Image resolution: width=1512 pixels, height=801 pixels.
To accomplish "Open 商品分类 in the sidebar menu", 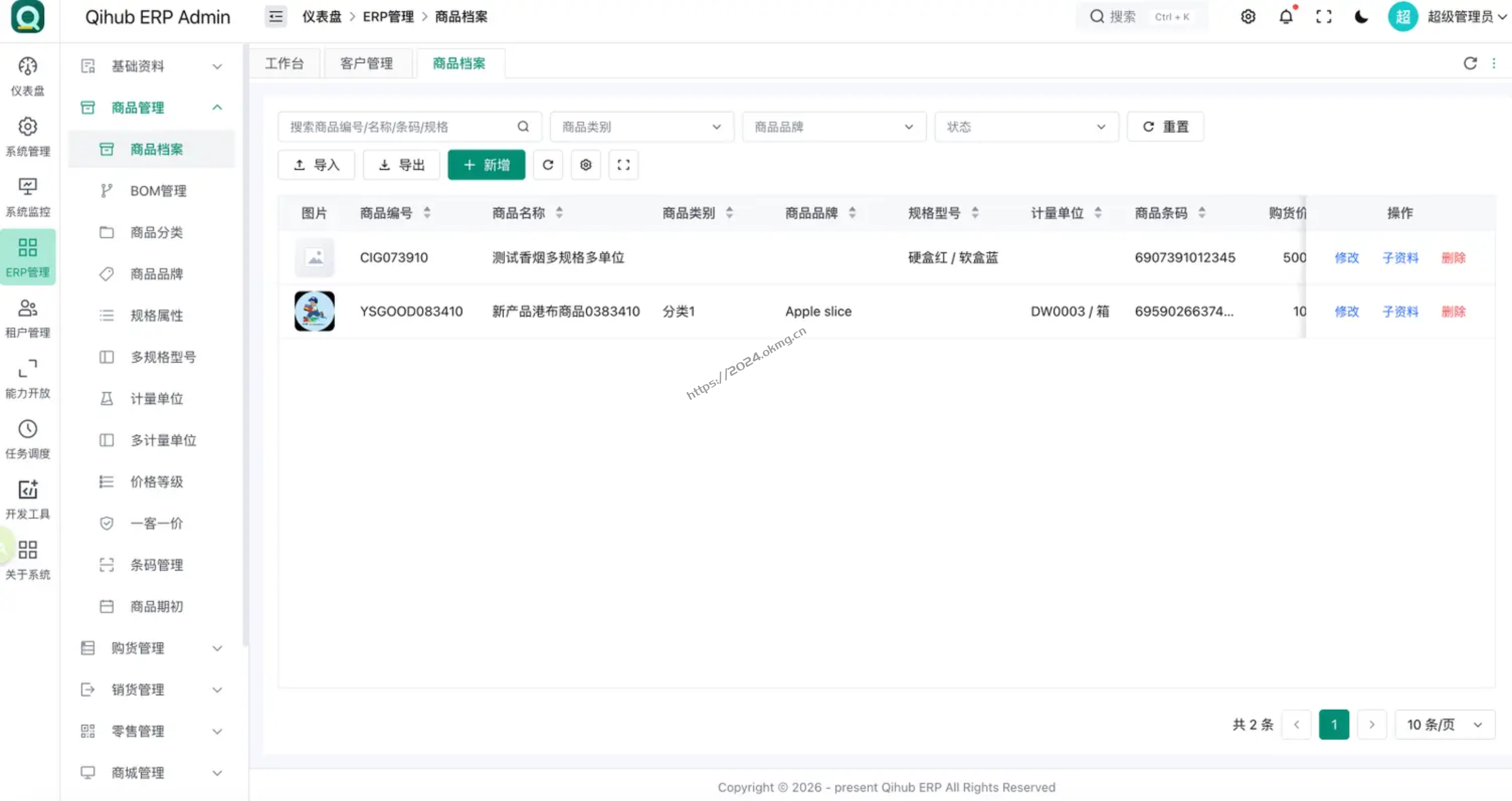I will [151, 232].
